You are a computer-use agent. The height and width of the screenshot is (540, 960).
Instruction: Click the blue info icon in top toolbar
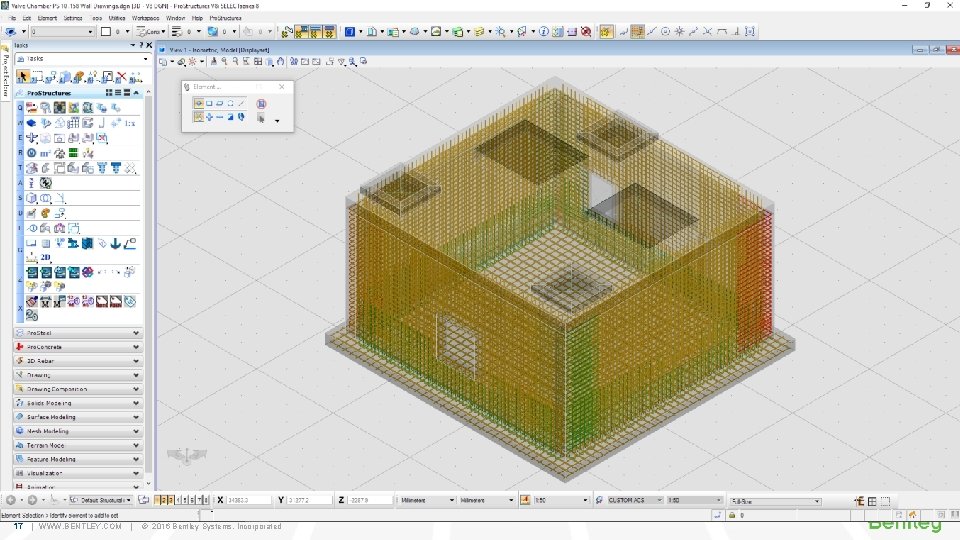[543, 31]
